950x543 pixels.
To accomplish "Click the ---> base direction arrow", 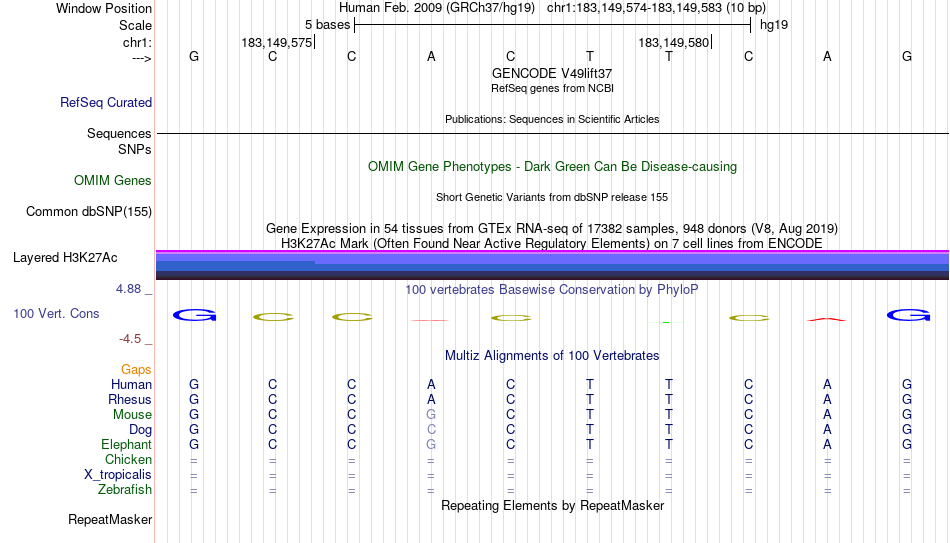I will click(142, 58).
